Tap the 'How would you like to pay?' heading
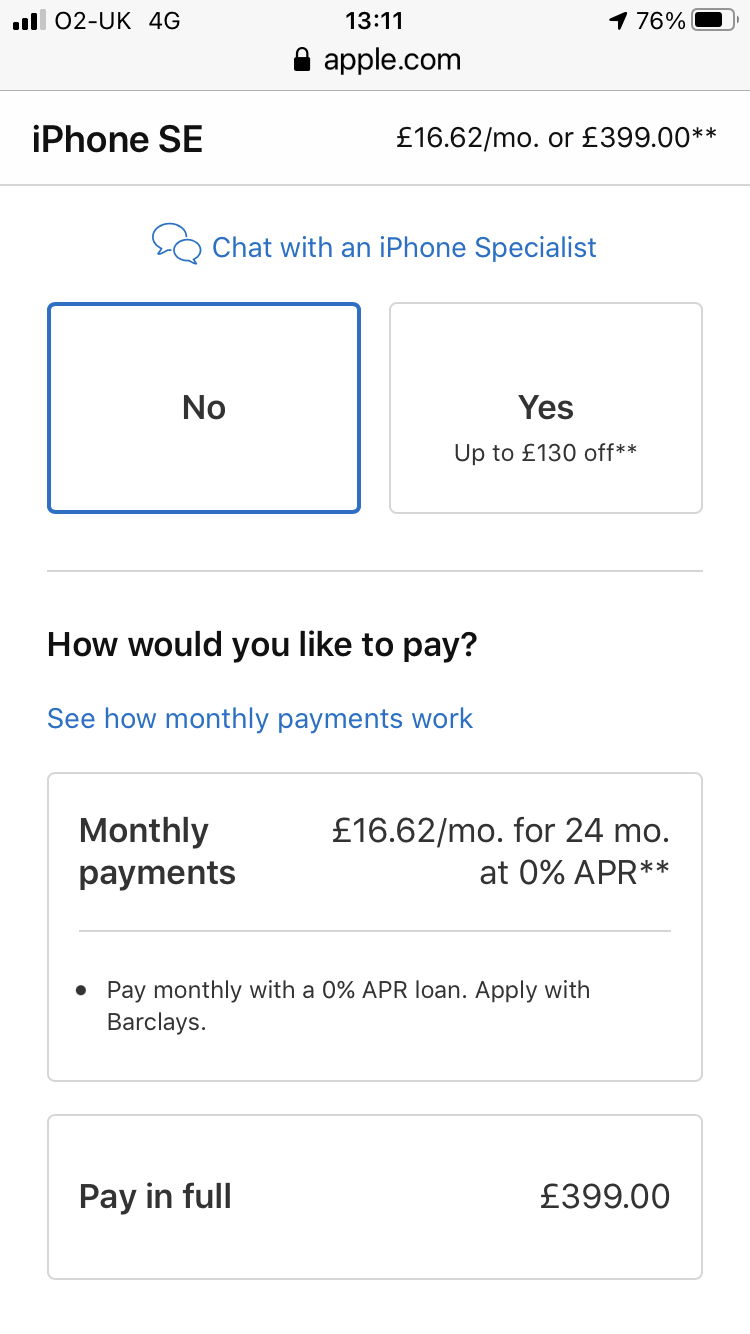Image resolution: width=750 pixels, height=1334 pixels. tap(262, 645)
